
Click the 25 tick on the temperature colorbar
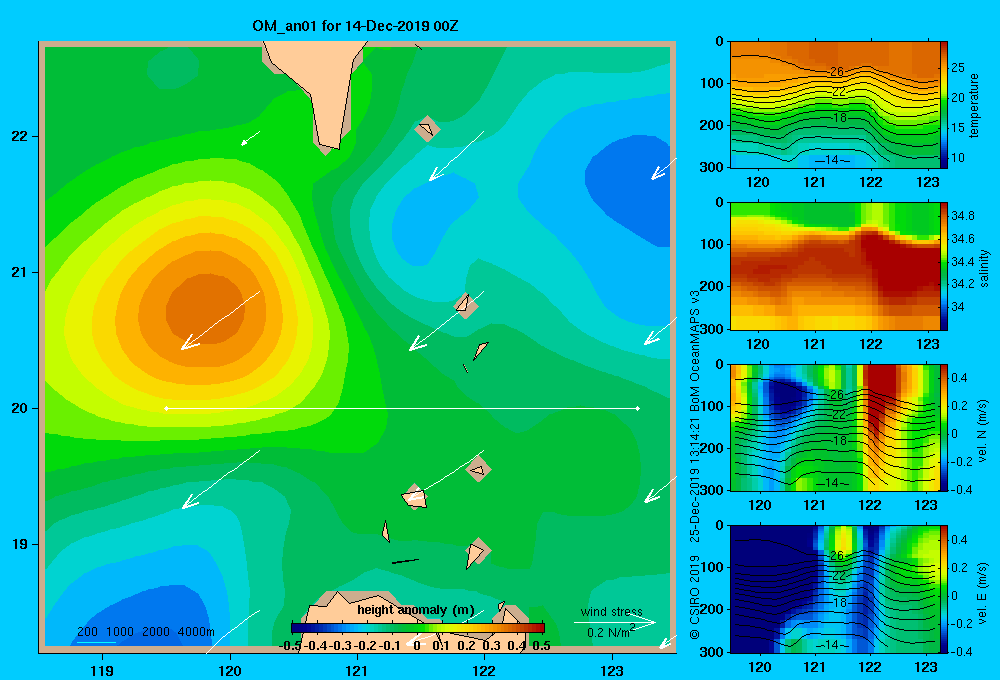[957, 68]
